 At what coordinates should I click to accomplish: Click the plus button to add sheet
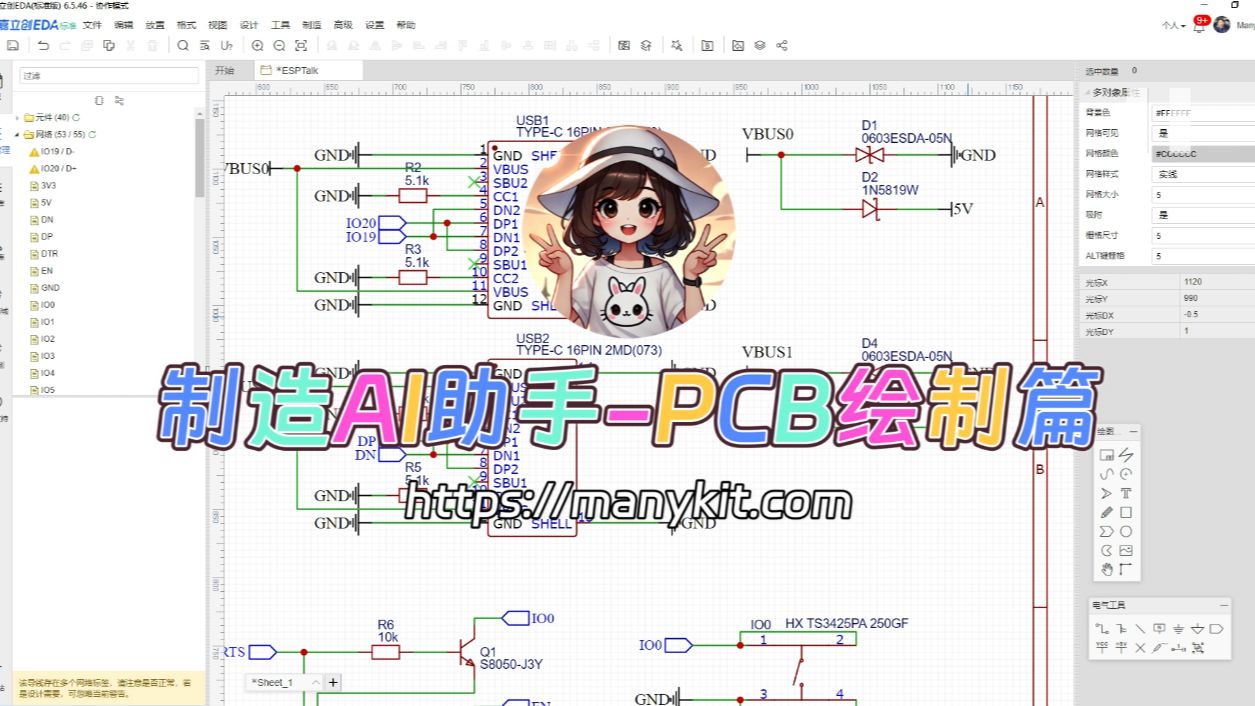(x=334, y=682)
